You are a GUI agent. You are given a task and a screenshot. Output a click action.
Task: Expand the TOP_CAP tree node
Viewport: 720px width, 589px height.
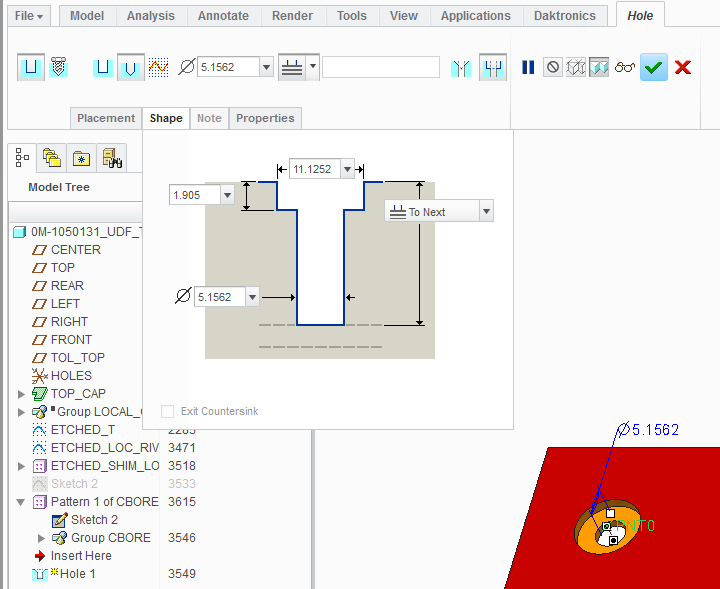coord(21,394)
